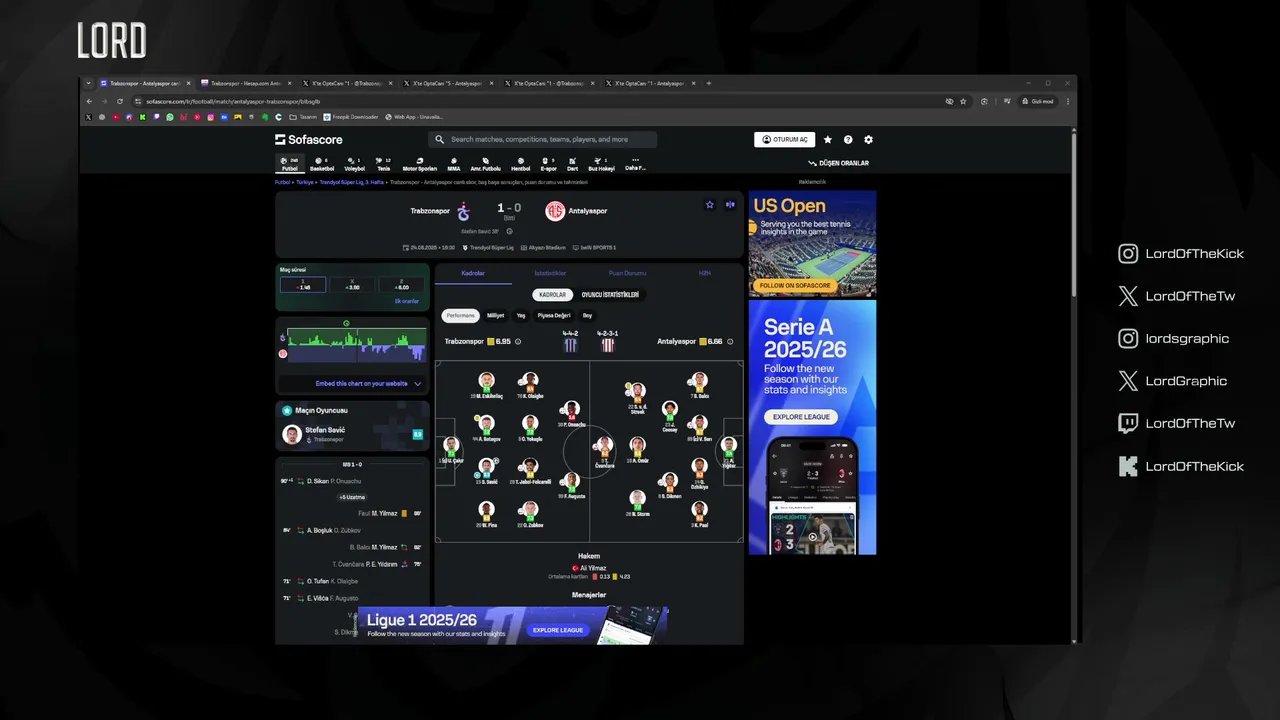The width and height of the screenshot is (1280, 720).
Task: Click Explore League in Ligue 1 banner
Action: [x=558, y=630]
